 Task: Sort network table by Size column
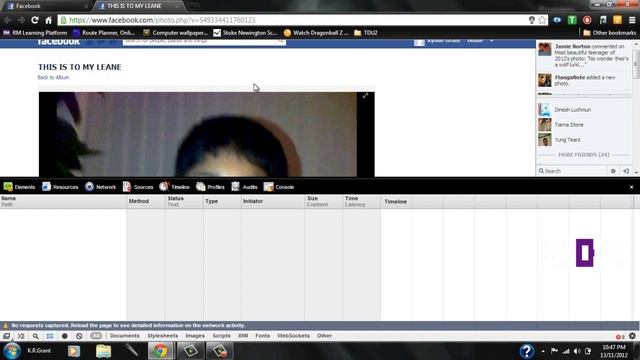[x=323, y=201]
